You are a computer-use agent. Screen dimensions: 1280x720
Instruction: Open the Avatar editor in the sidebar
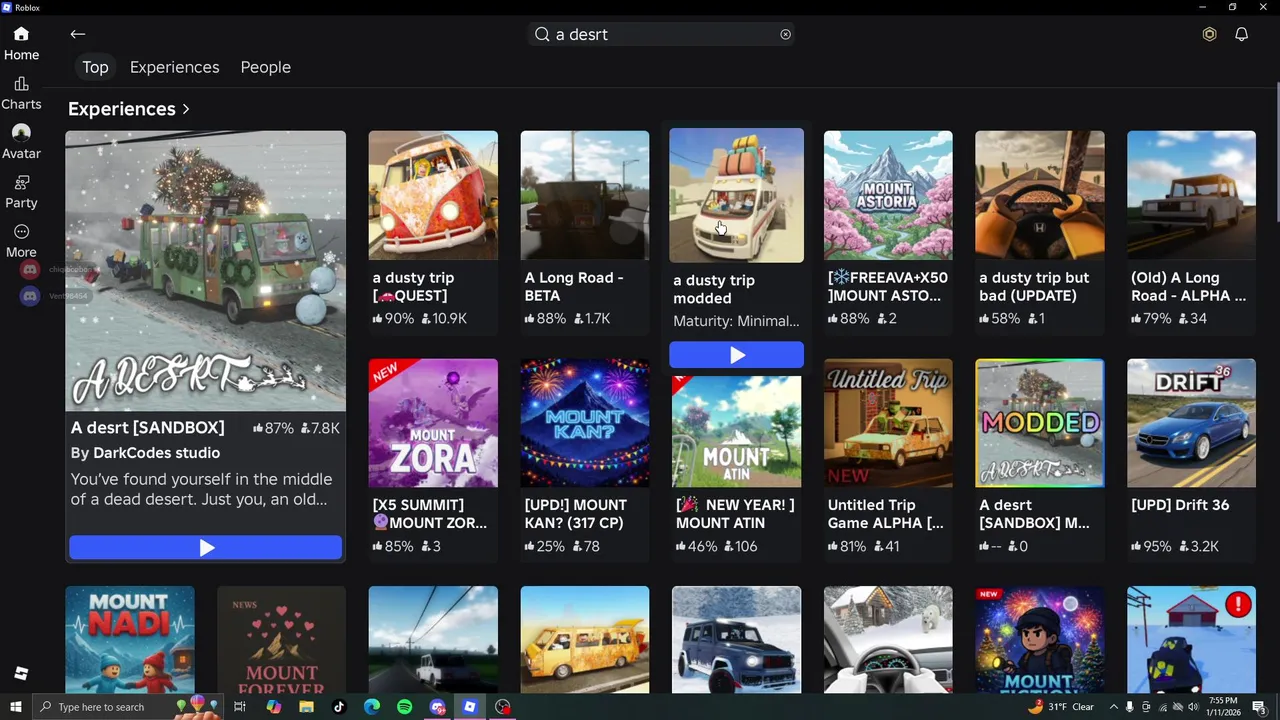coord(21,142)
